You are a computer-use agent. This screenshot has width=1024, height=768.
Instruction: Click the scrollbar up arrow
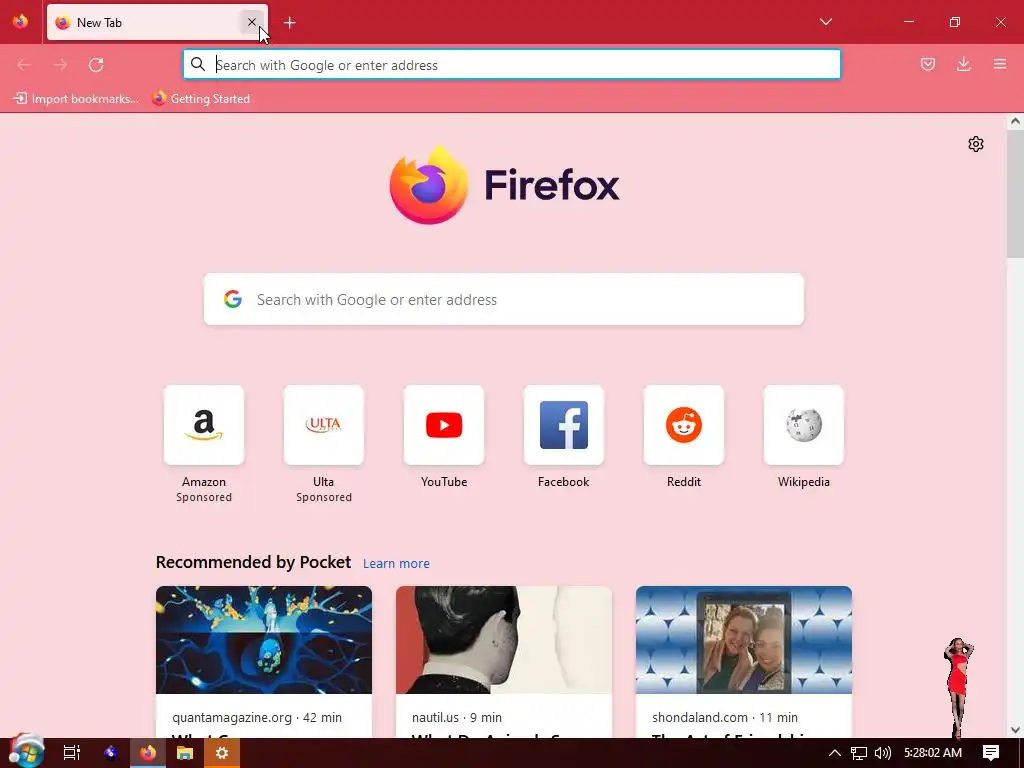click(1015, 121)
